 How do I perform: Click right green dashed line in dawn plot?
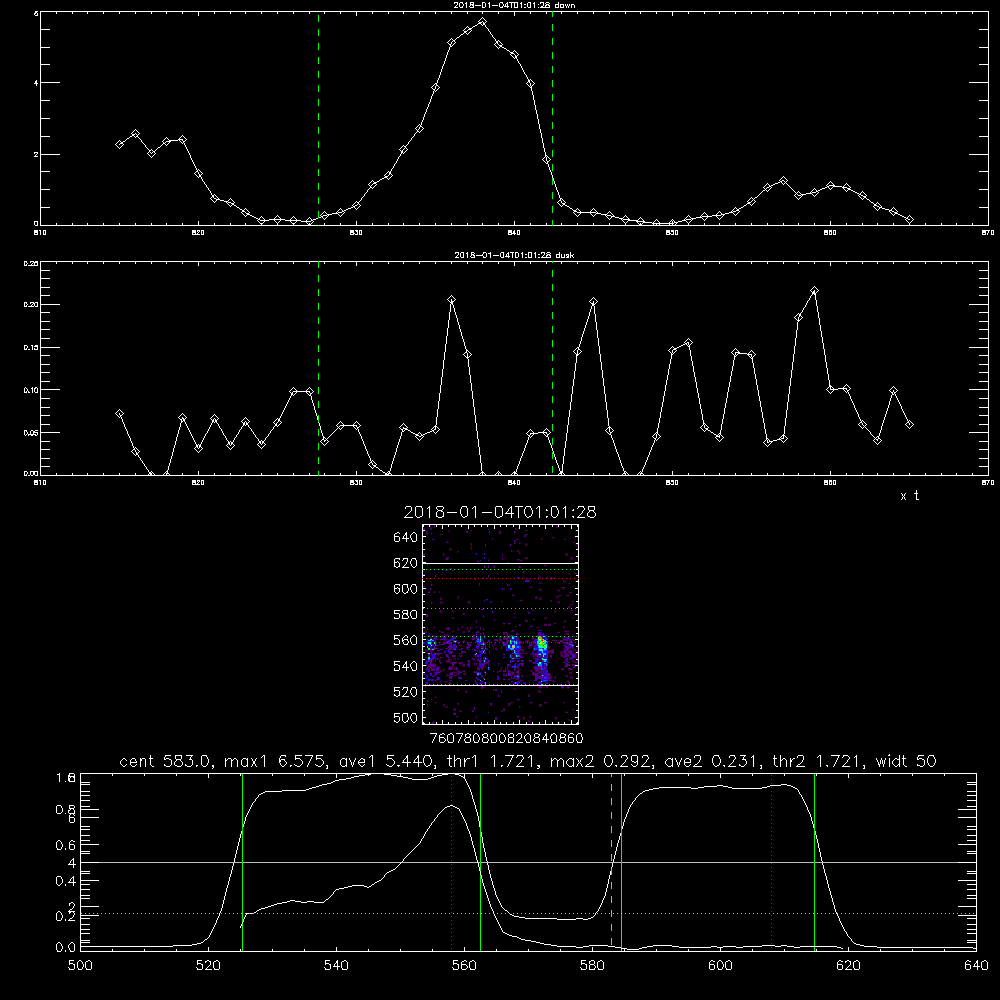coord(552,118)
